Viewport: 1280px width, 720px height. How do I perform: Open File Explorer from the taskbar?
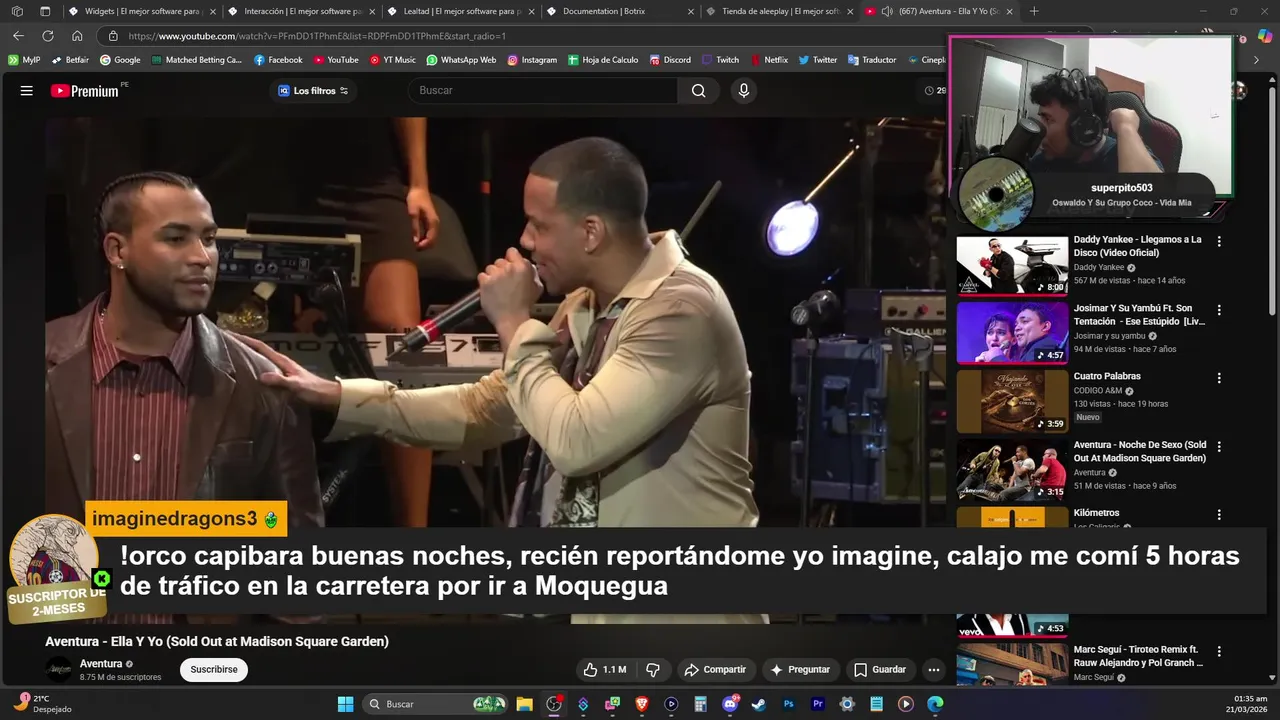point(525,704)
